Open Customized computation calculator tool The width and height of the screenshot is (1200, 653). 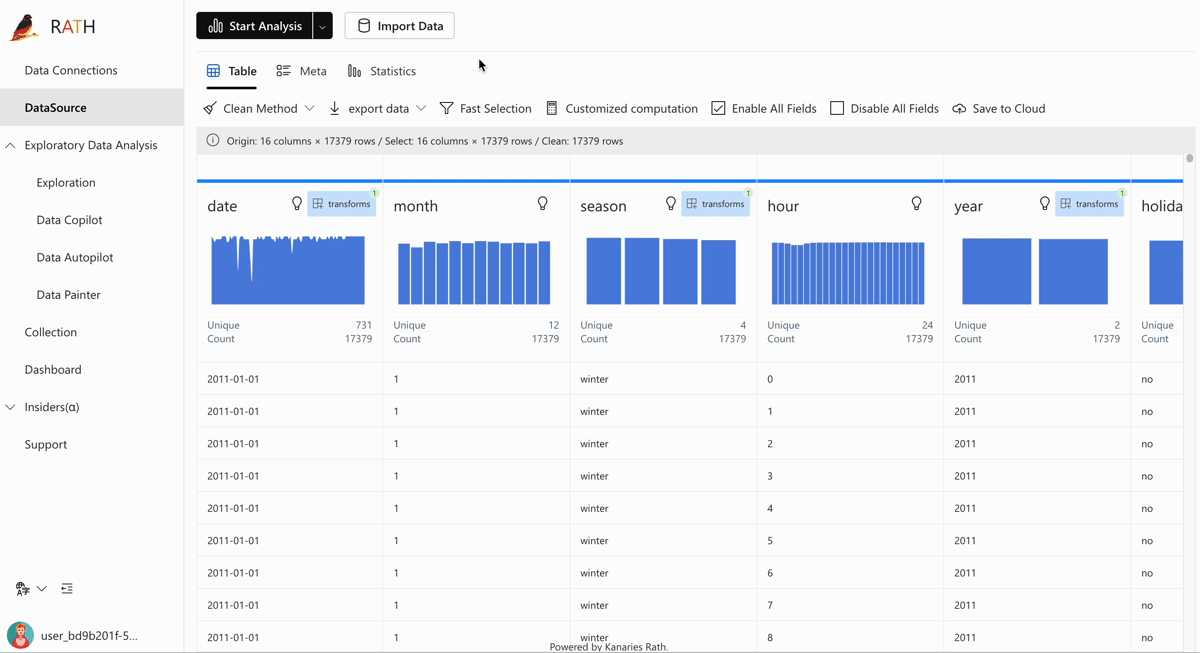point(621,108)
